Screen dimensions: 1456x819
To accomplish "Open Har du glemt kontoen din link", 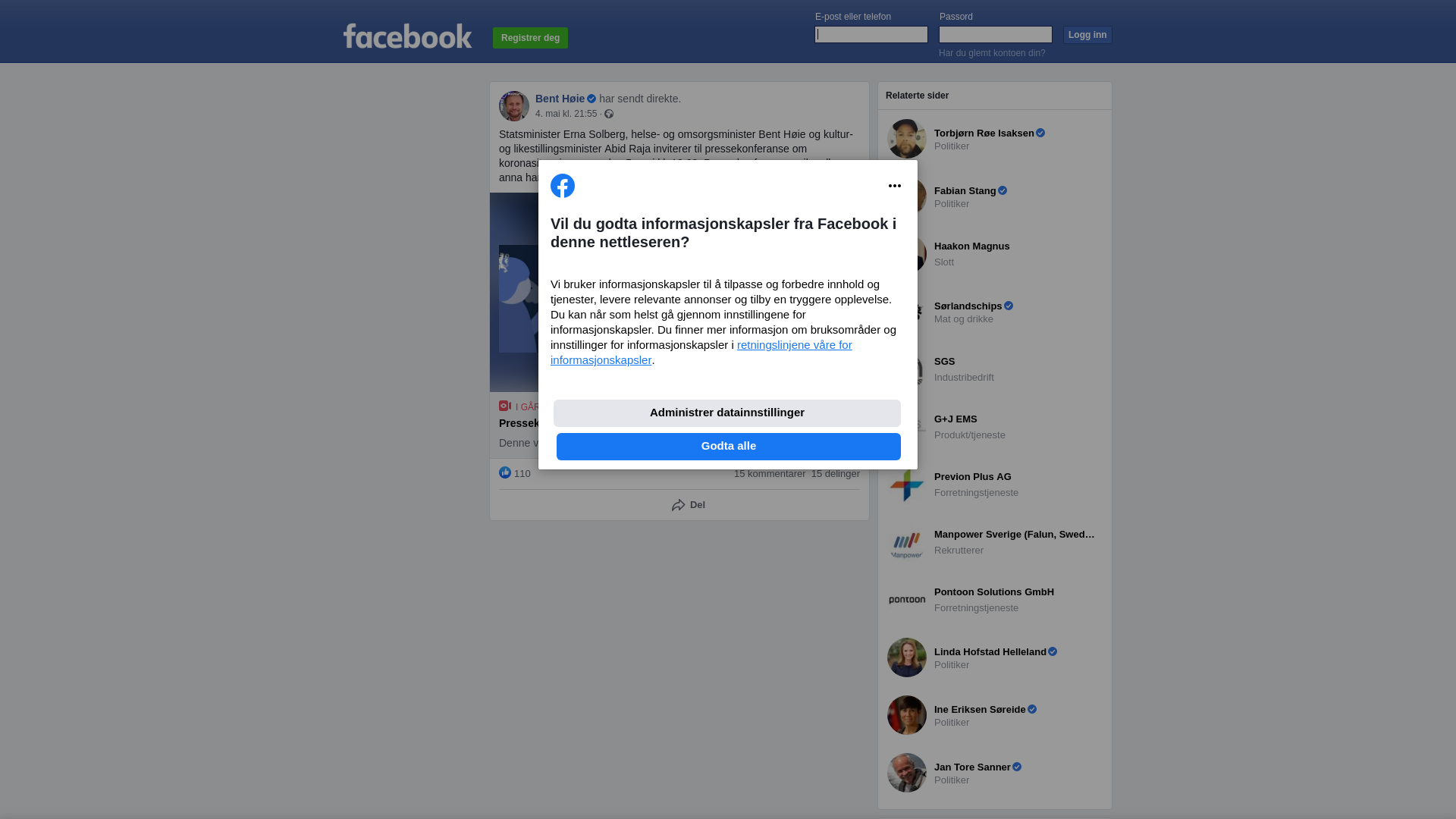I will 992,53.
